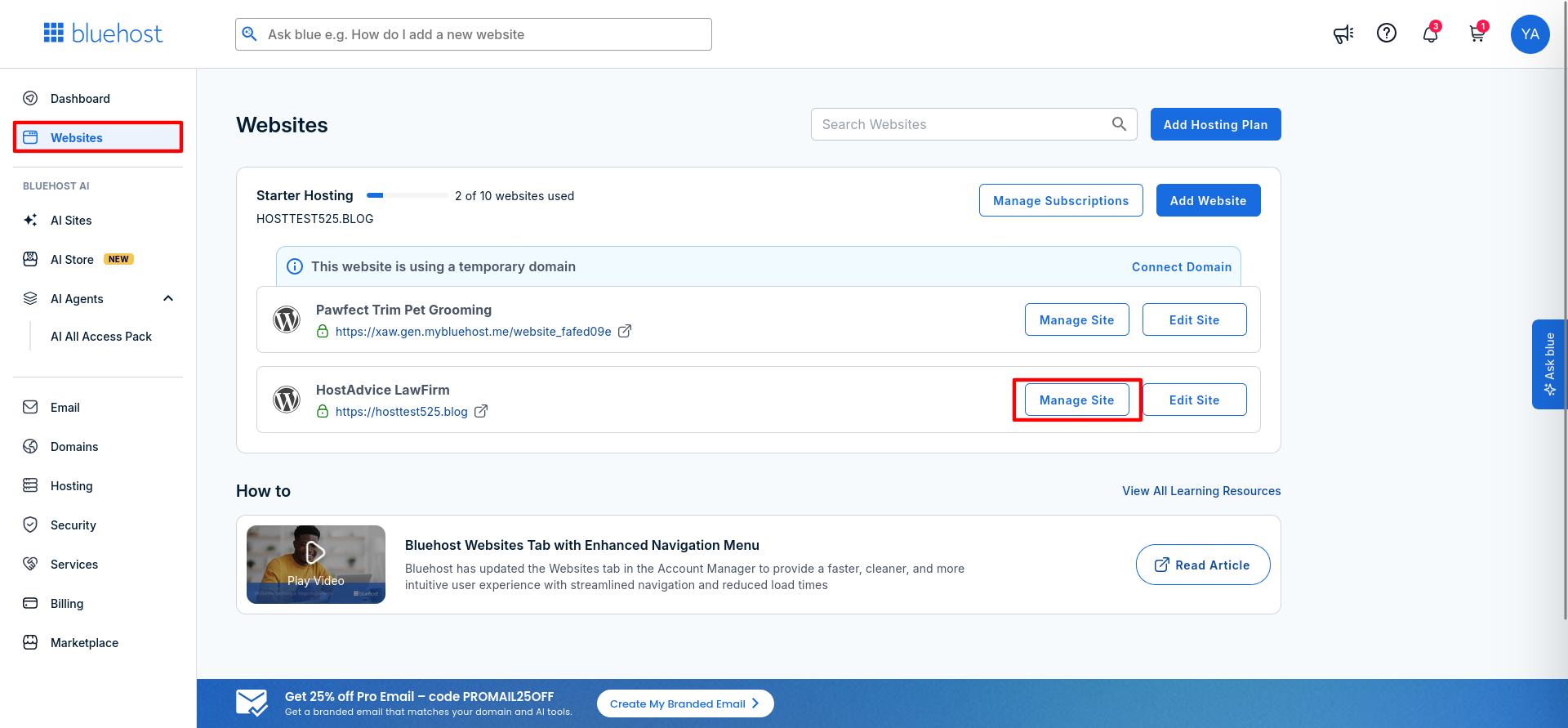The width and height of the screenshot is (1568, 728).
Task: Open the shopping cart icon
Action: 1477,33
